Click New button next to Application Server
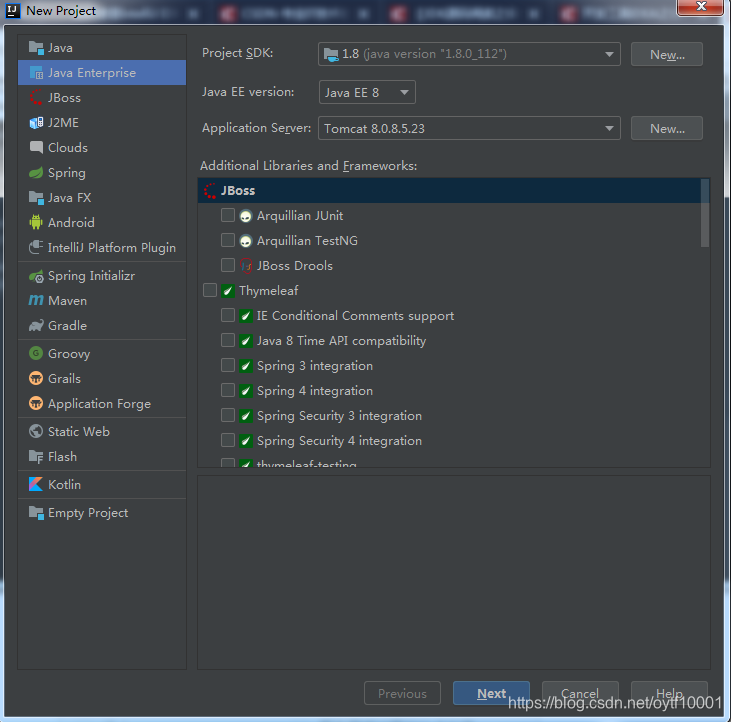The image size is (731, 722). 667,128
